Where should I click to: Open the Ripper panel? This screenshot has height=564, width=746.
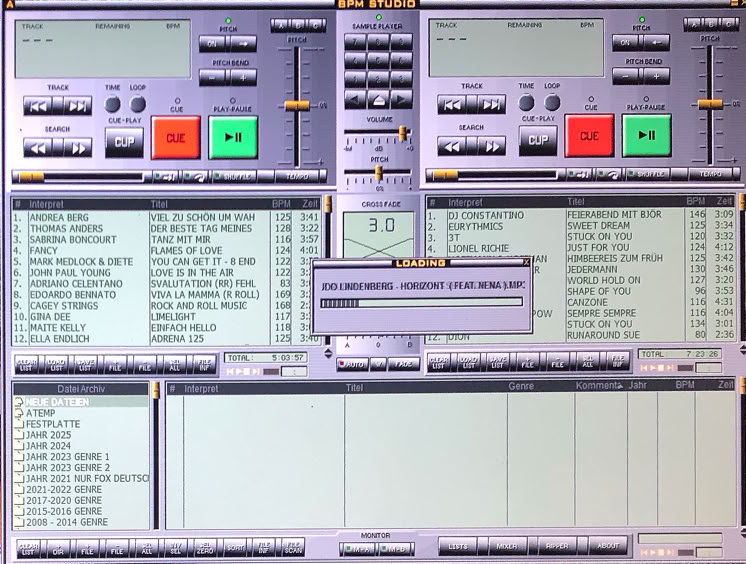pyautogui.click(x=555, y=546)
